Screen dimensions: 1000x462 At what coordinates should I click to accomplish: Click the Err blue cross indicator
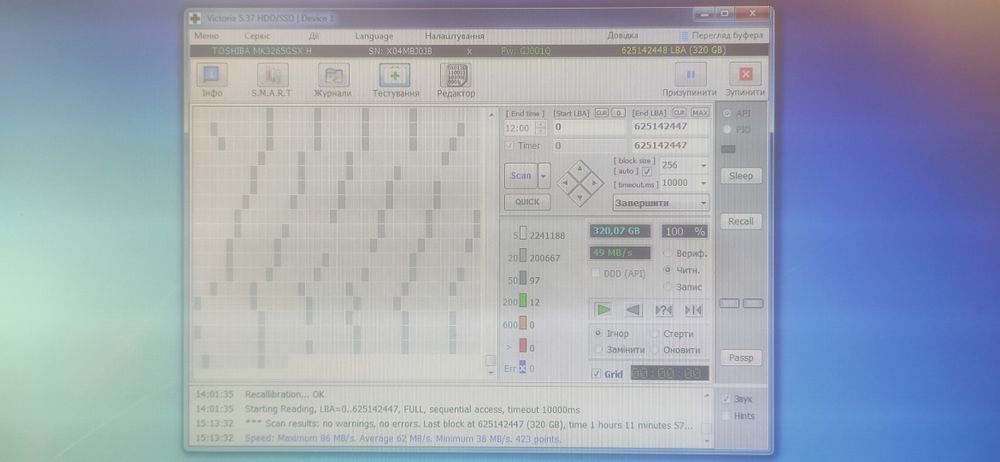pyautogui.click(x=522, y=368)
